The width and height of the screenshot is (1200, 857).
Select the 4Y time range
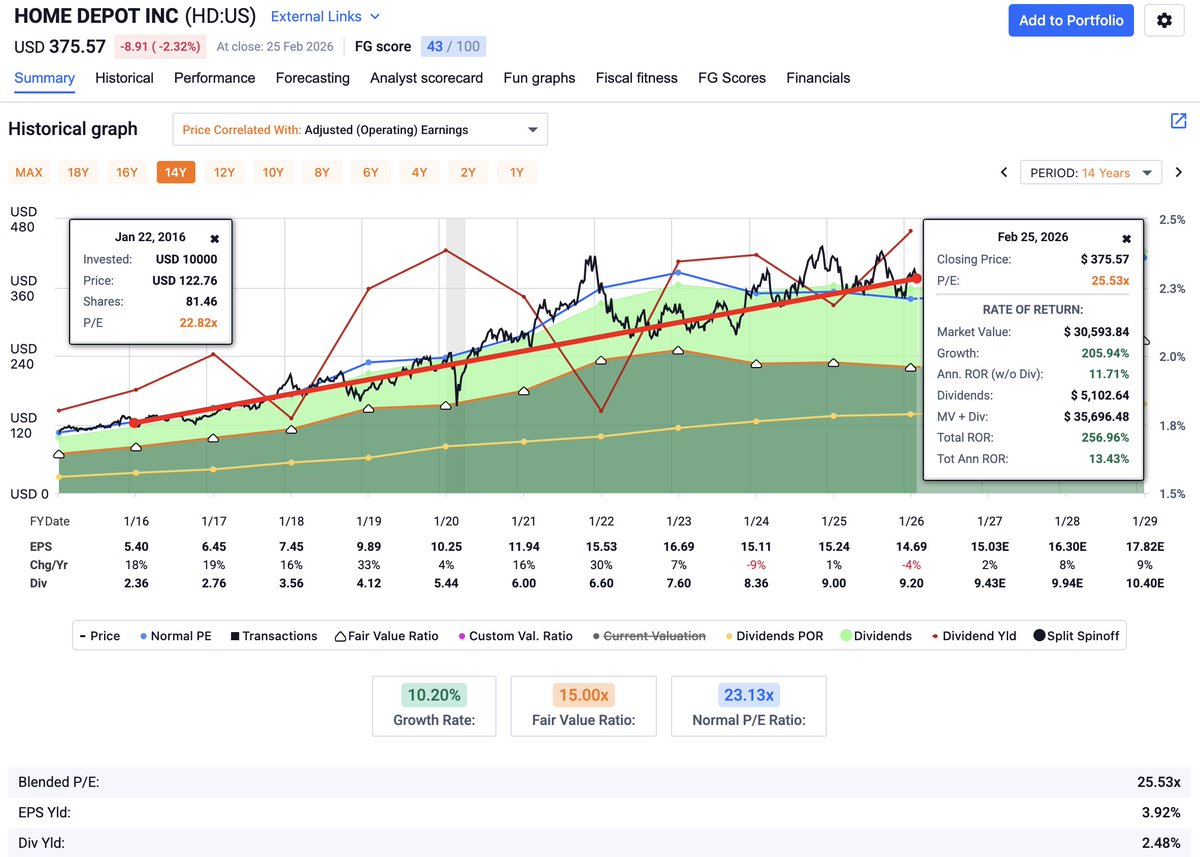419,172
